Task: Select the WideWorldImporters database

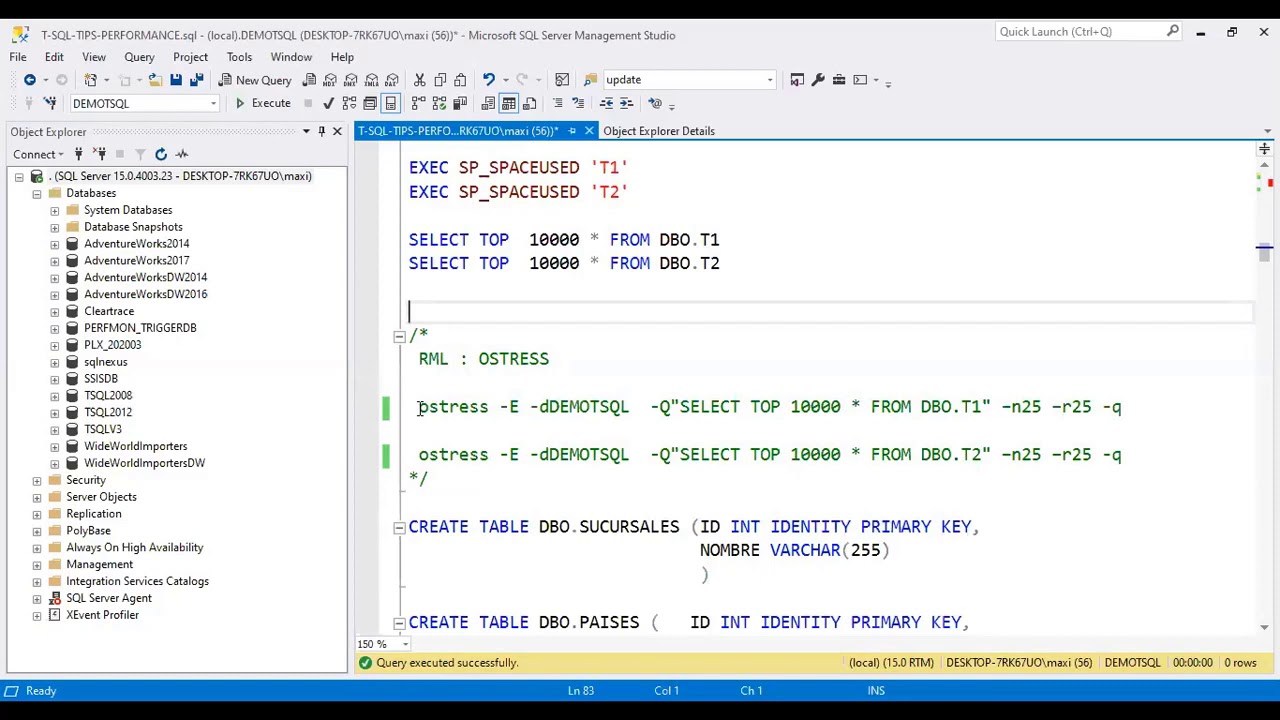Action: [x=135, y=446]
